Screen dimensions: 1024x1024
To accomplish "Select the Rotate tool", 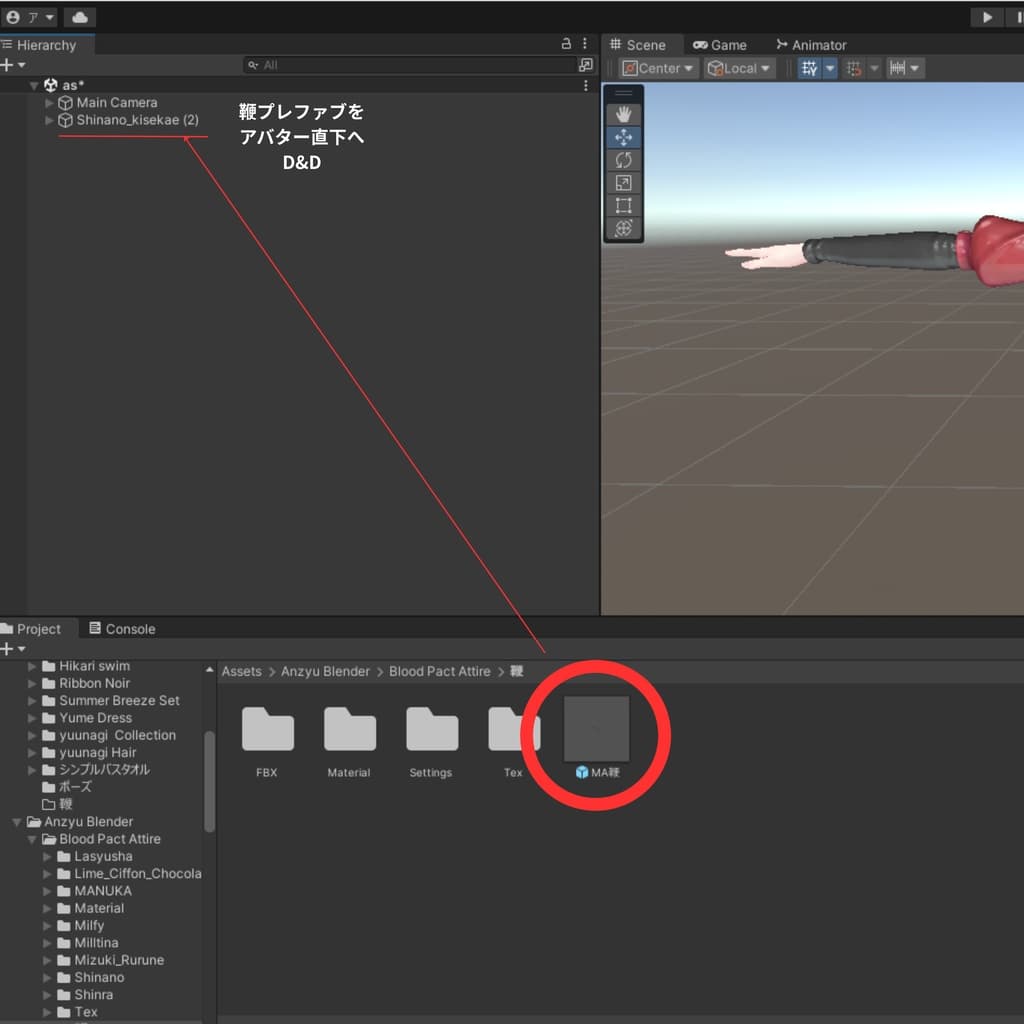I will (623, 160).
